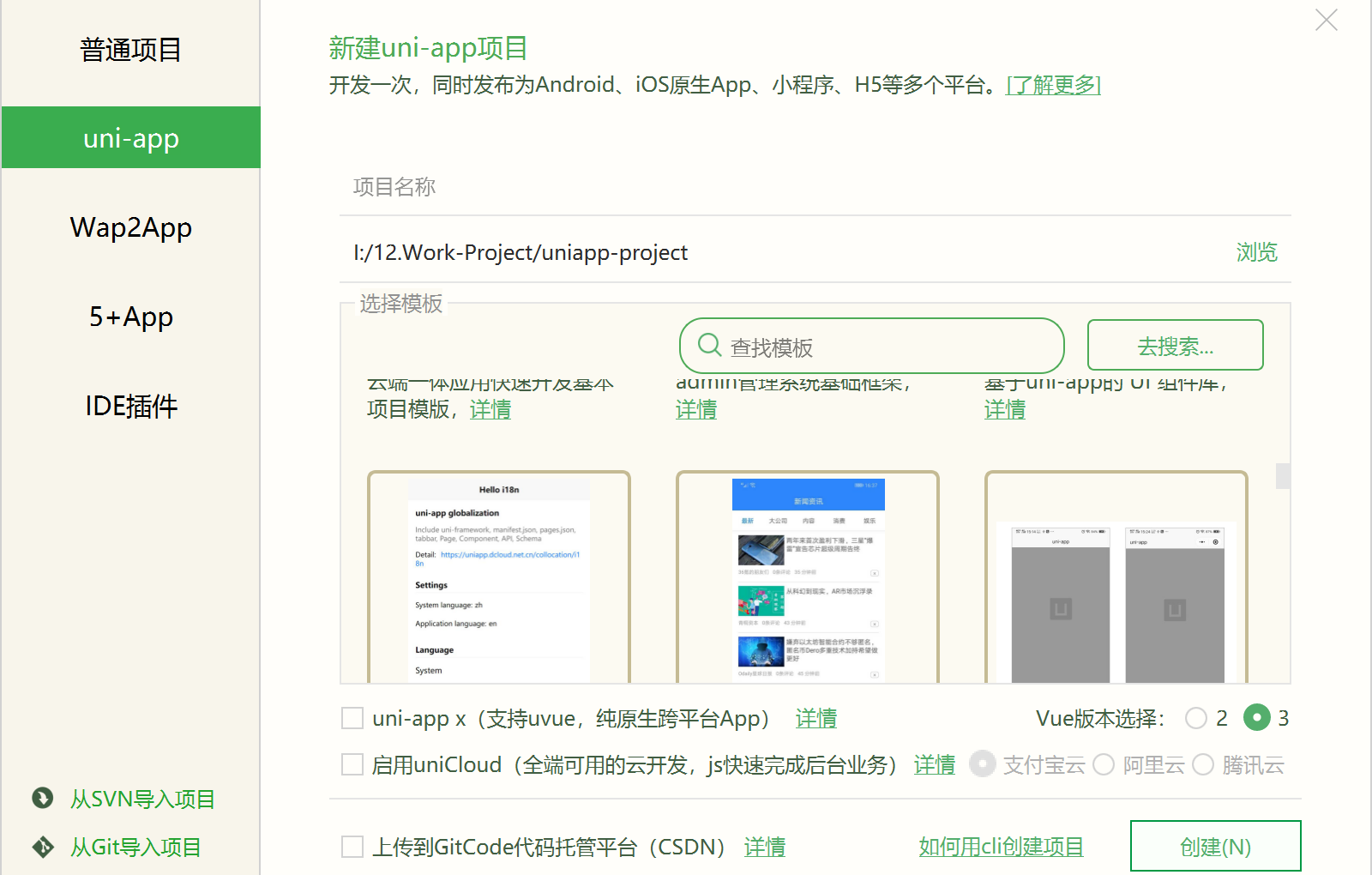Click the 去搜索 button
Screen dimensions: 1372x875
tap(1174, 345)
